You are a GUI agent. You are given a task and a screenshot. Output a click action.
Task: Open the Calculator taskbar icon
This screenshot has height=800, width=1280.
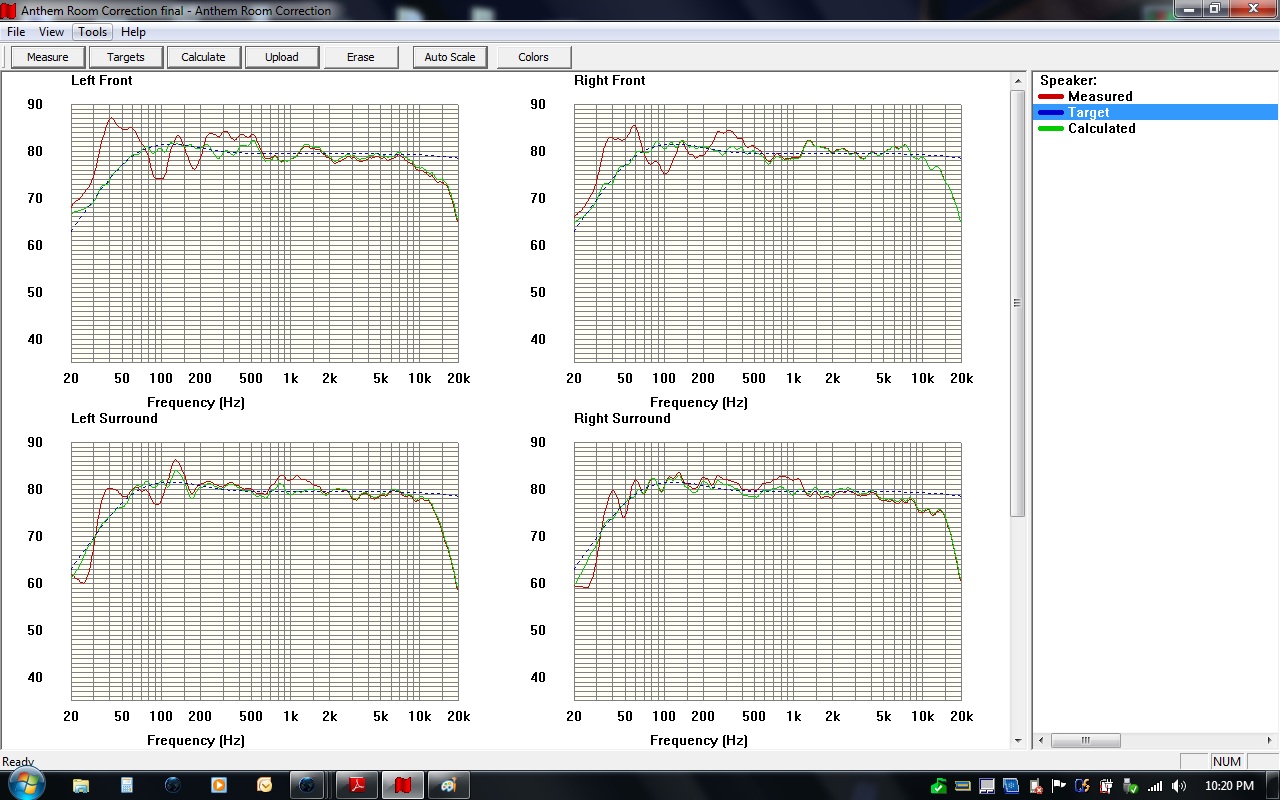127,786
